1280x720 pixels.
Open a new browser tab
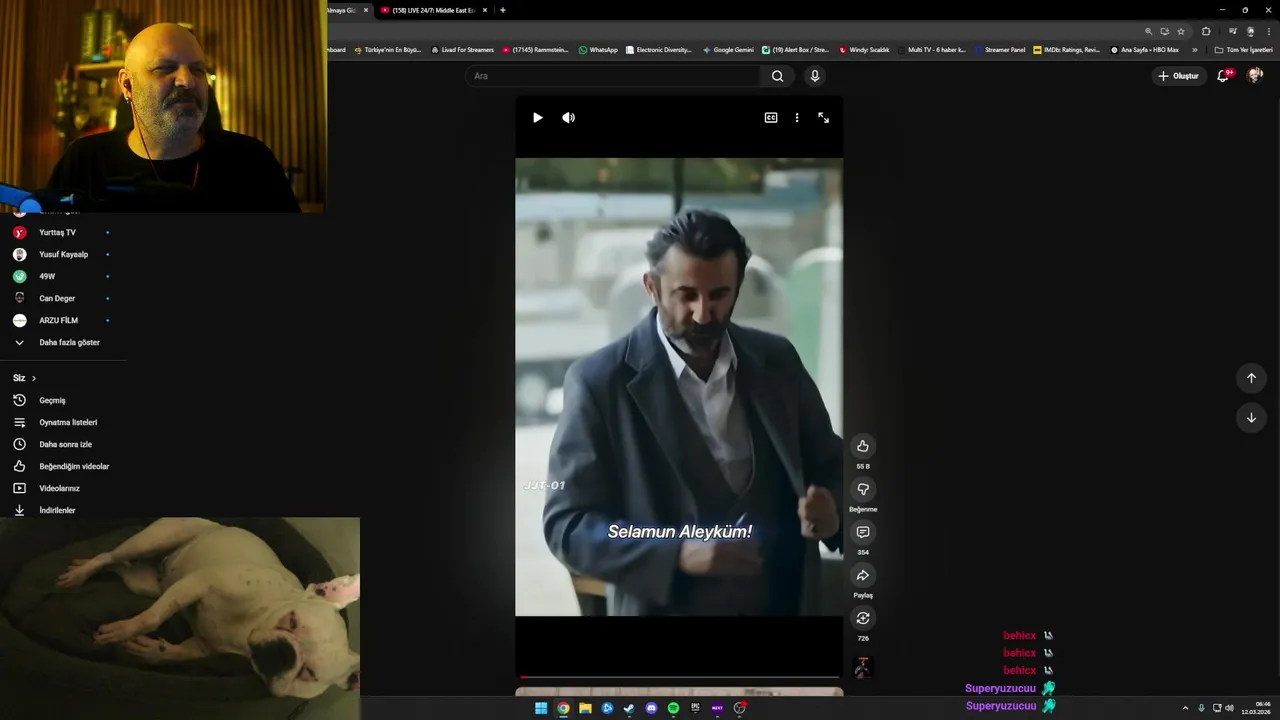pos(502,10)
